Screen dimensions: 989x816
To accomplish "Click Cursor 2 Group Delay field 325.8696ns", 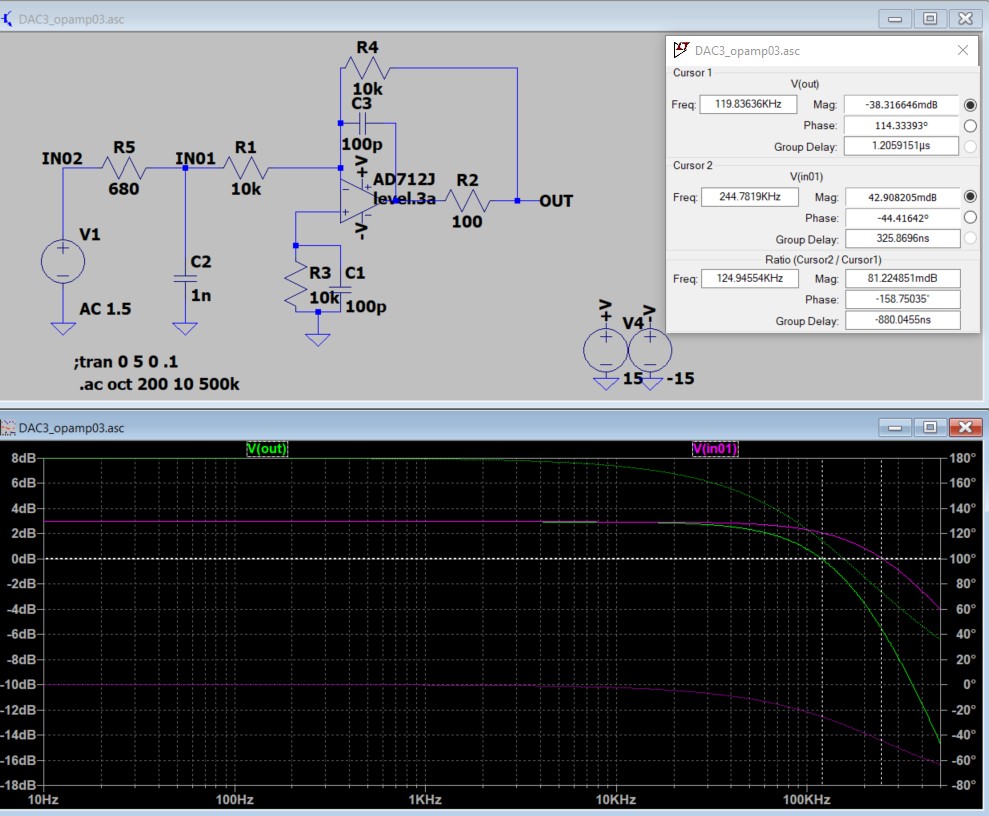I will pos(903,238).
